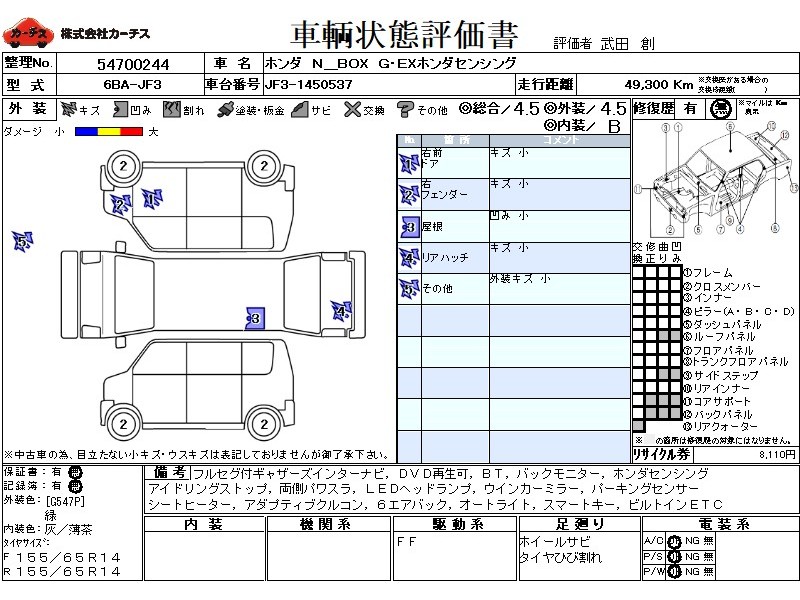Click the ①フレーム item in the repair list
Viewport: 800px width, 600px height.
tap(708, 273)
